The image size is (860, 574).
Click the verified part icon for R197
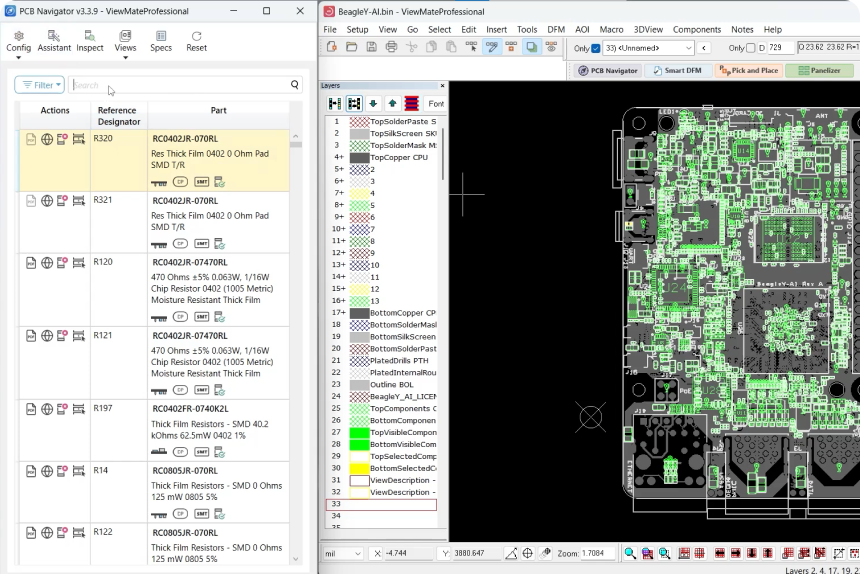(x=219, y=452)
